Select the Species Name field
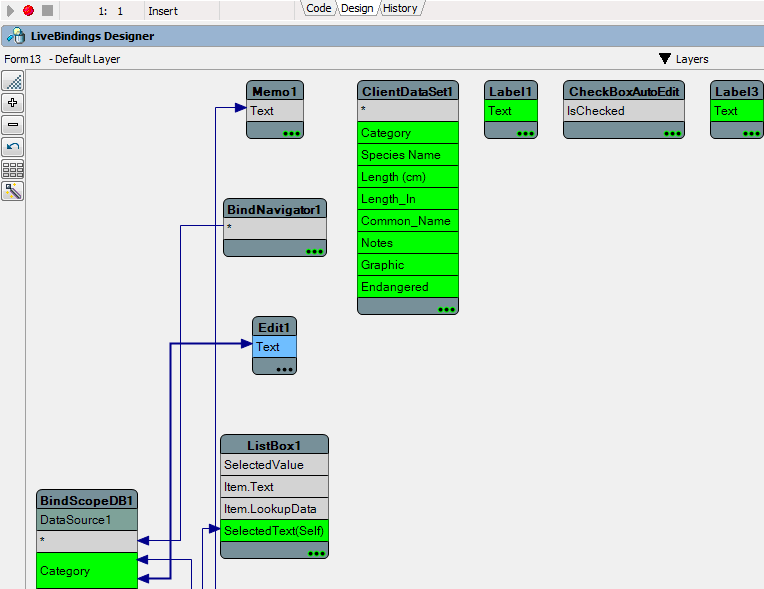764x589 pixels. pyautogui.click(x=407, y=155)
